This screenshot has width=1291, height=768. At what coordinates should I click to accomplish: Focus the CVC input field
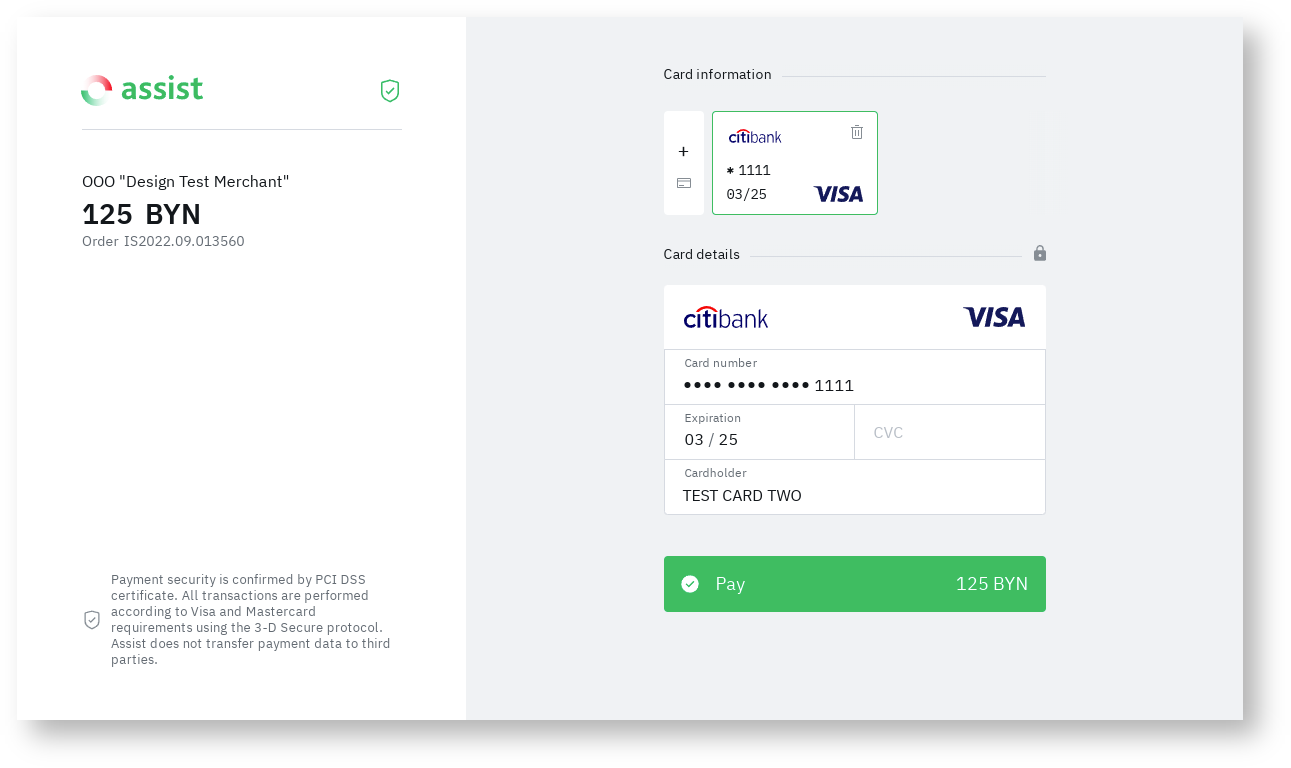click(950, 433)
